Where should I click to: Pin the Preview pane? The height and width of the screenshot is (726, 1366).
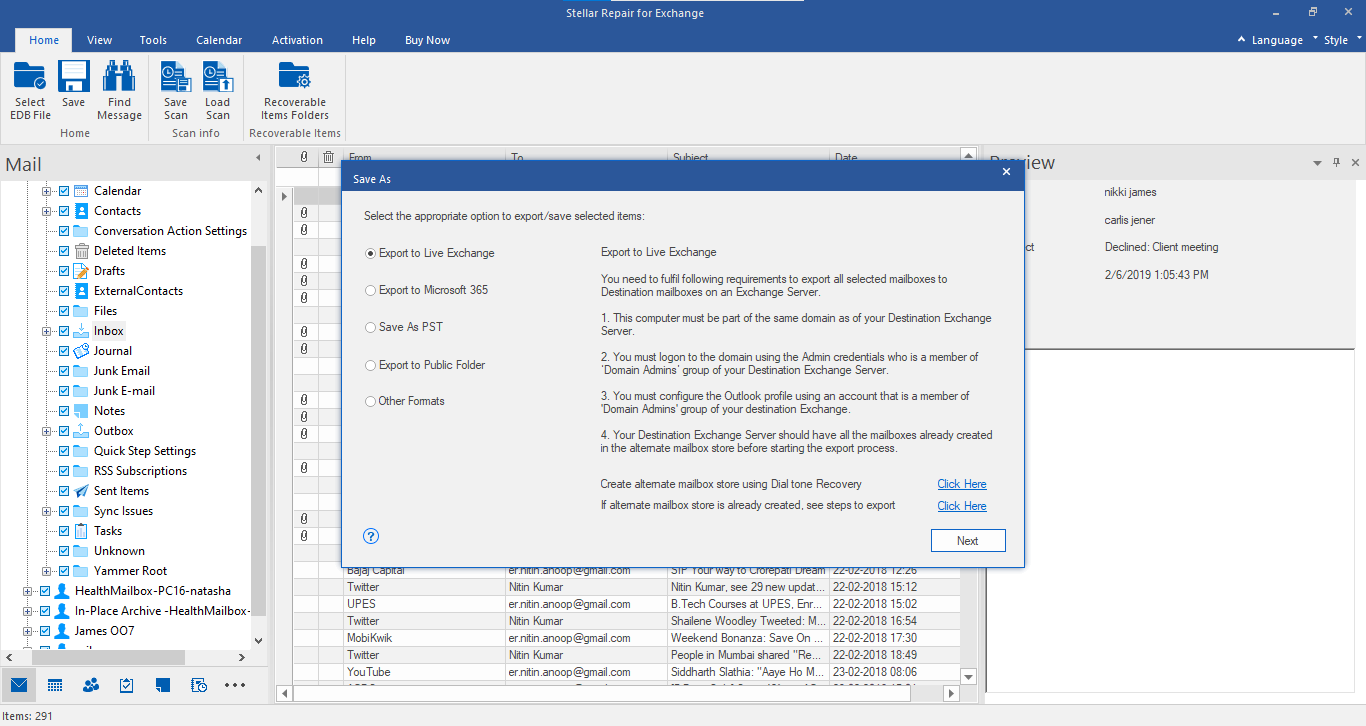1337,162
